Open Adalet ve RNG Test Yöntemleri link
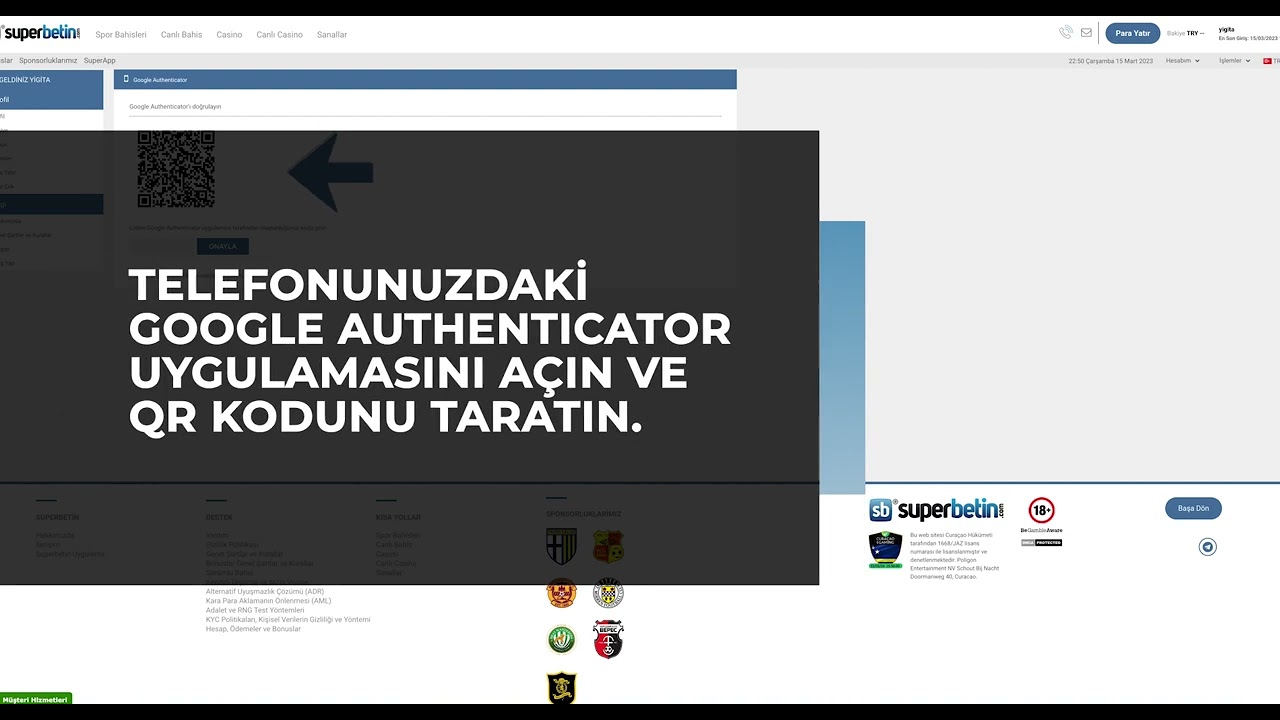 click(255, 610)
